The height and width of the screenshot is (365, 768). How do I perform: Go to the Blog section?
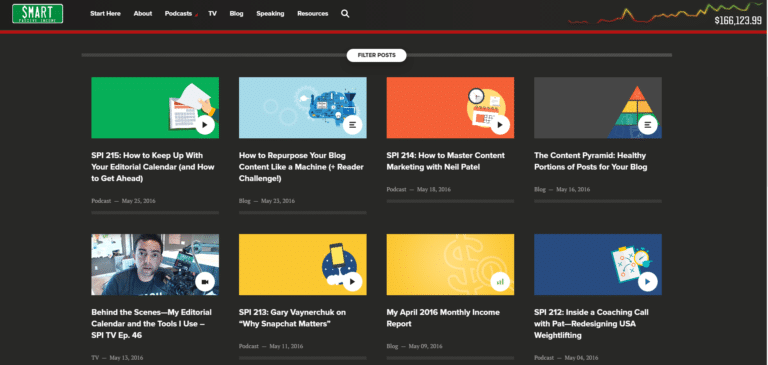[x=236, y=14]
